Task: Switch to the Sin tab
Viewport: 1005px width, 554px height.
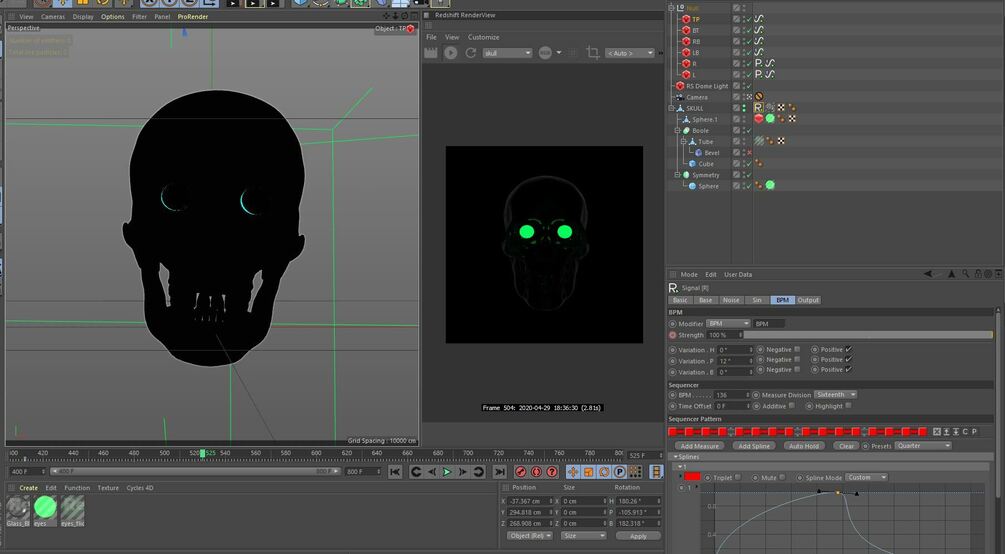Action: (x=756, y=300)
